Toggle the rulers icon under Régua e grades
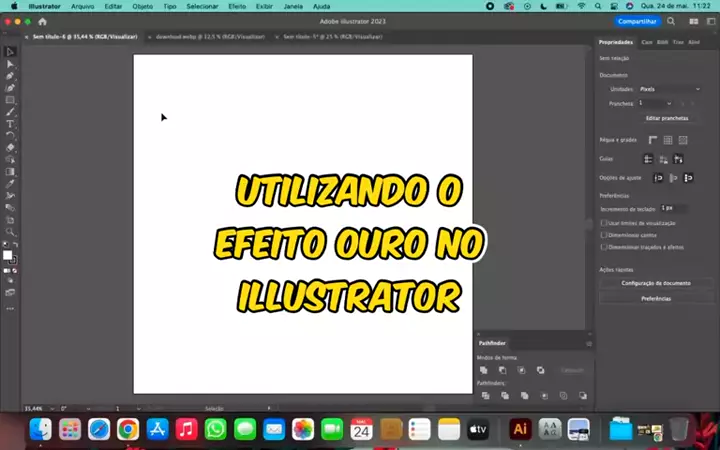 652,140
